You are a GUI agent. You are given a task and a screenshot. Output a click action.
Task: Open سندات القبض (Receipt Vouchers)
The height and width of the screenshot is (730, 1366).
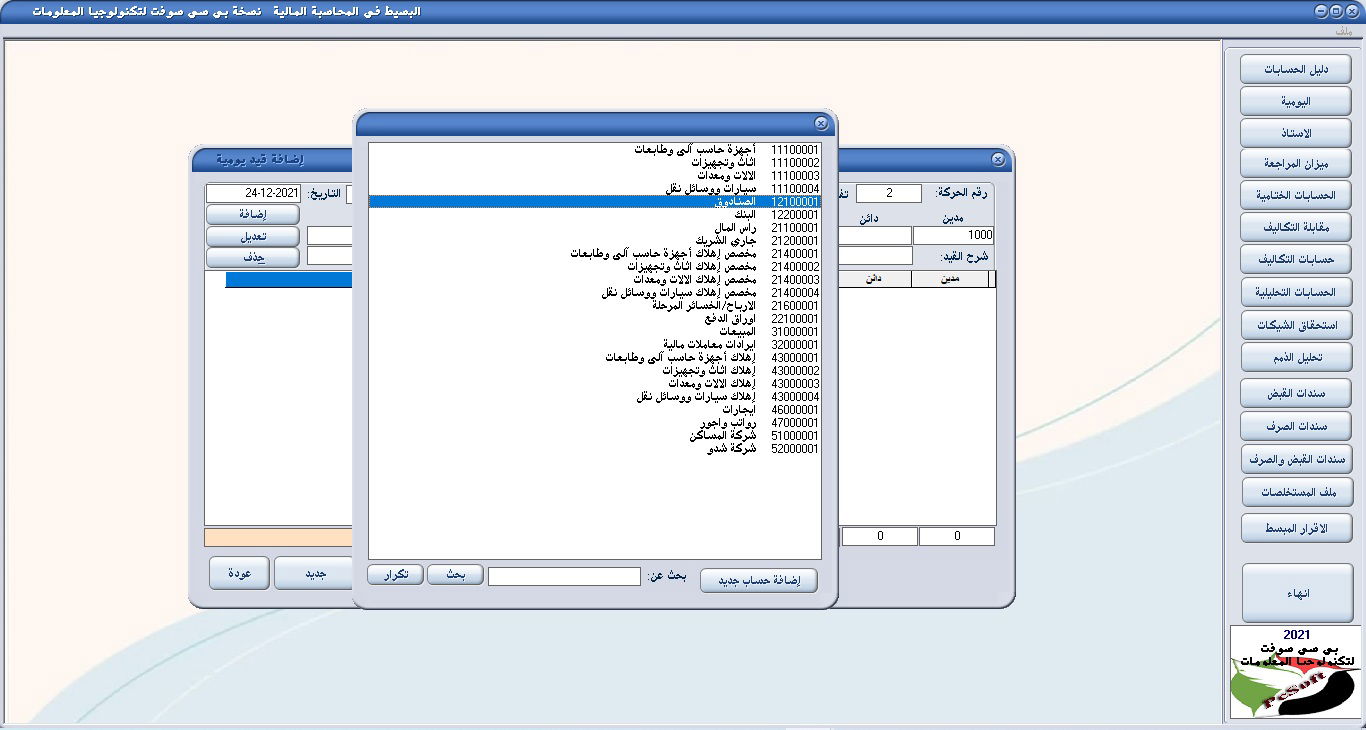pyautogui.click(x=1295, y=392)
